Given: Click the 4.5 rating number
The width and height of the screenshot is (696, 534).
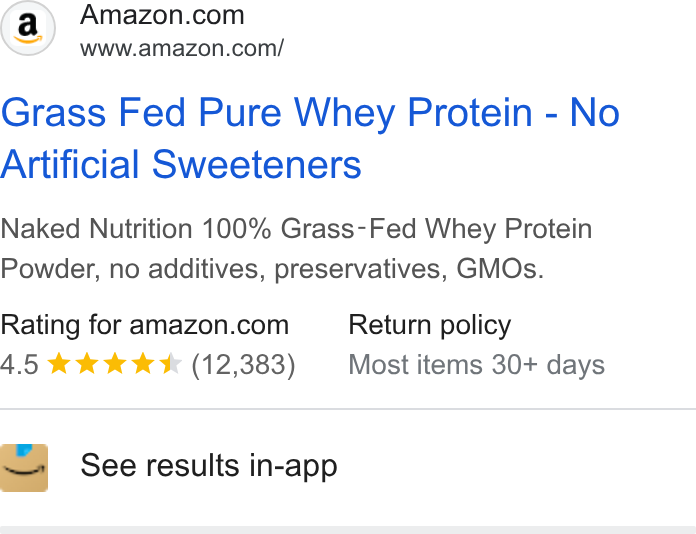Looking at the screenshot, I should [x=20, y=364].
